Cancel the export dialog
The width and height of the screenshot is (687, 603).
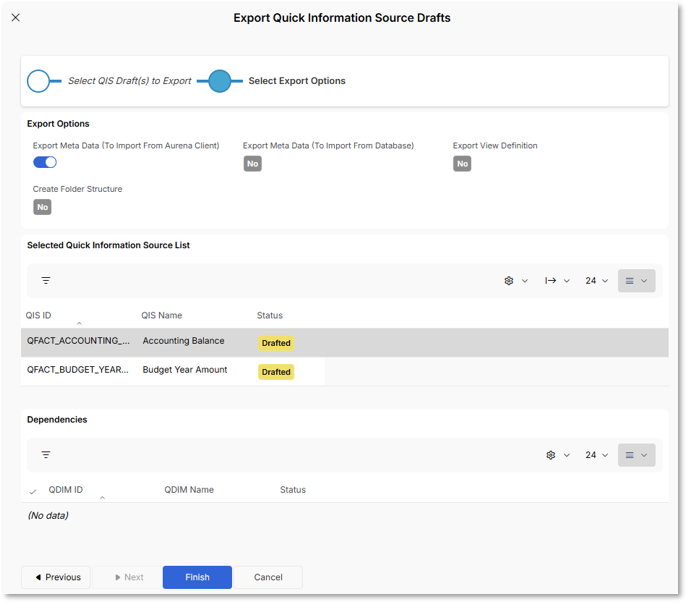(x=269, y=578)
